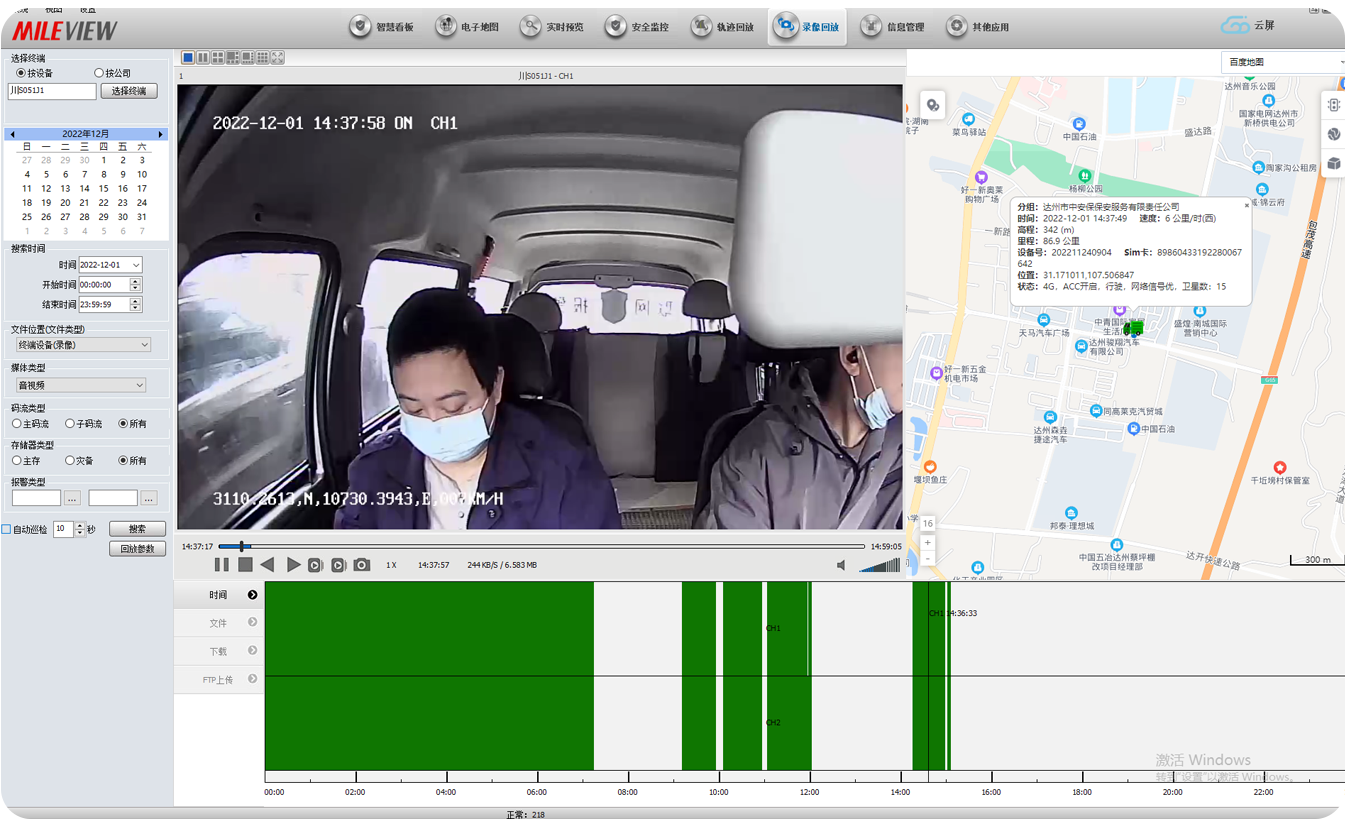Take a snapshot with the camera icon
Viewport: 1346px width, 835px height.
click(x=362, y=565)
